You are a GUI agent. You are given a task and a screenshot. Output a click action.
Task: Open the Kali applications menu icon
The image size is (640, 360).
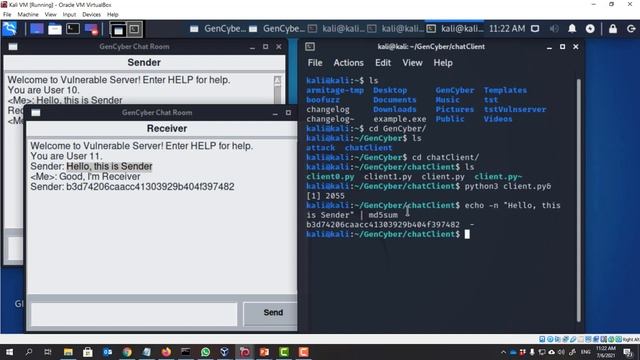tap(10, 29)
